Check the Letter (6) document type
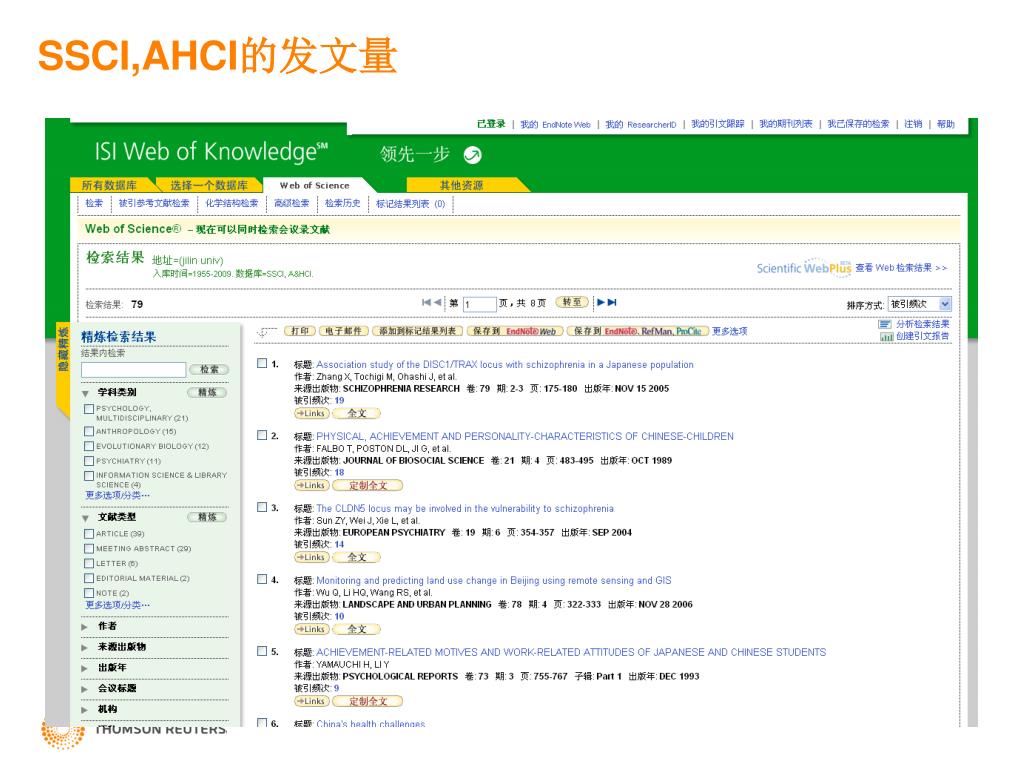1024x768 pixels. (x=89, y=564)
